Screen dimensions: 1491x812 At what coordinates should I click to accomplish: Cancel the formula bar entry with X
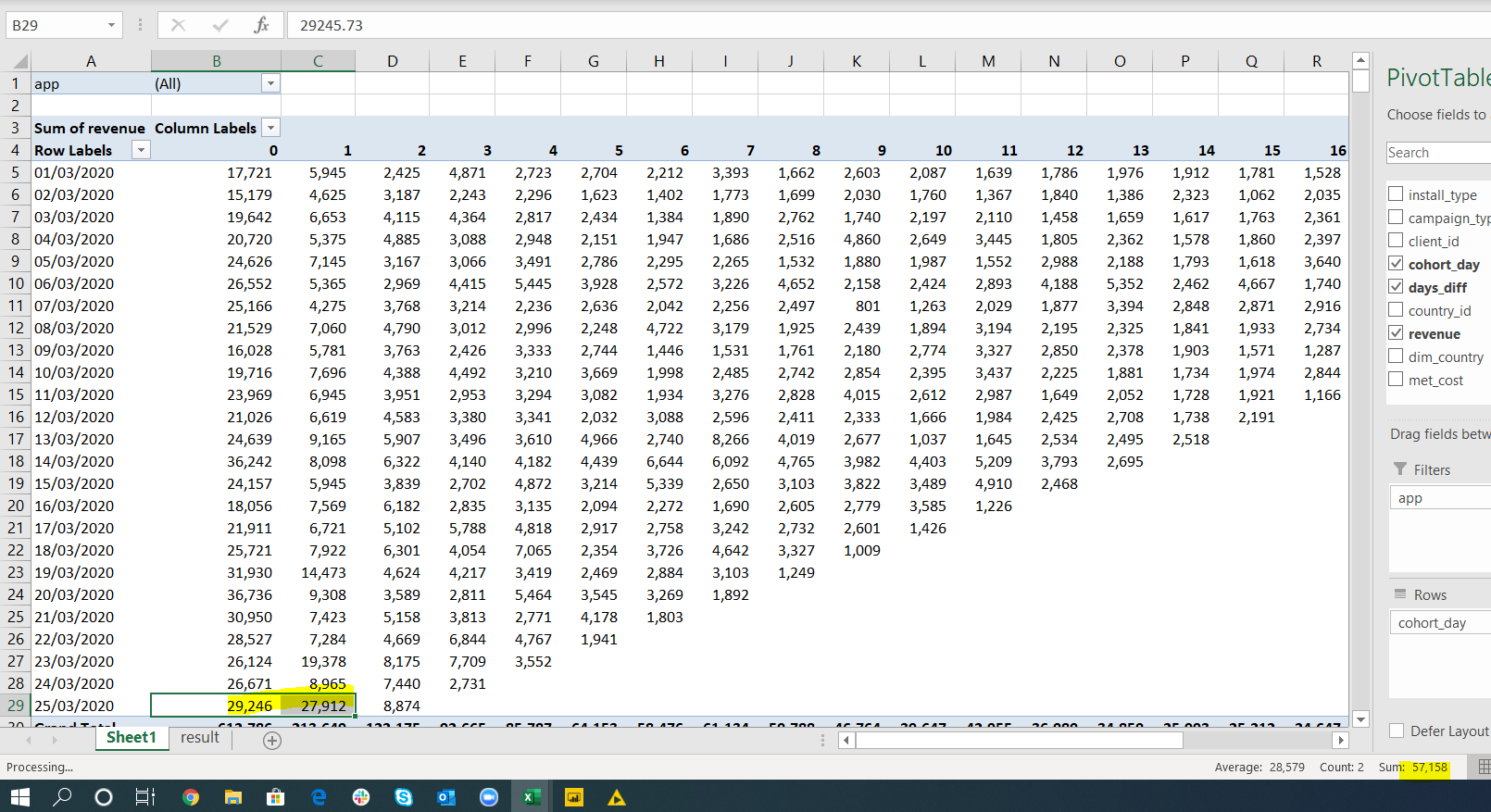pyautogui.click(x=179, y=25)
